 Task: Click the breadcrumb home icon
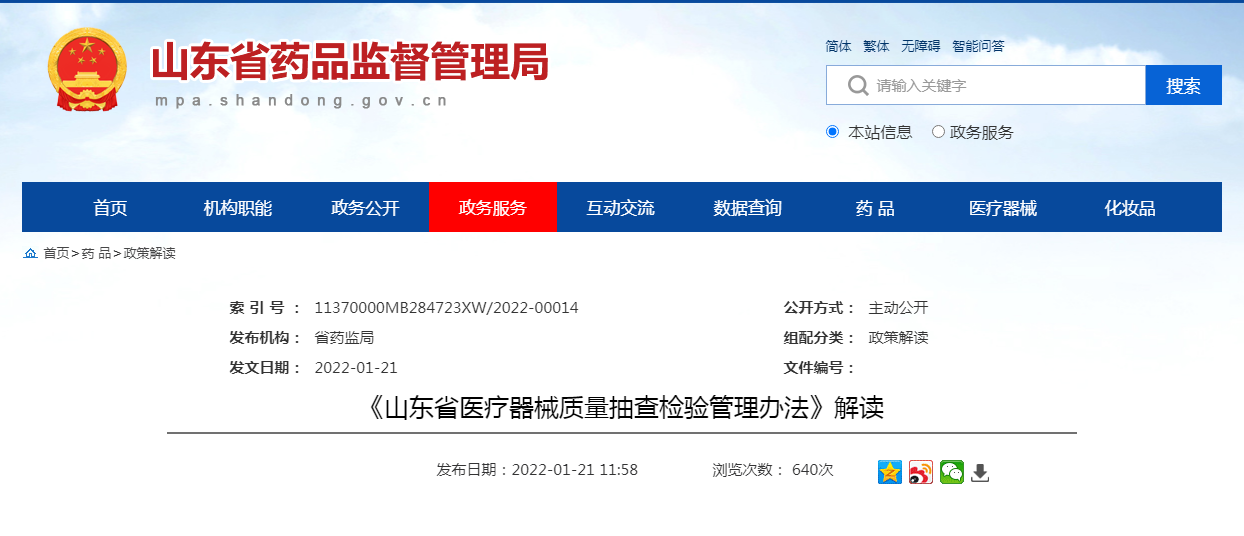point(30,254)
